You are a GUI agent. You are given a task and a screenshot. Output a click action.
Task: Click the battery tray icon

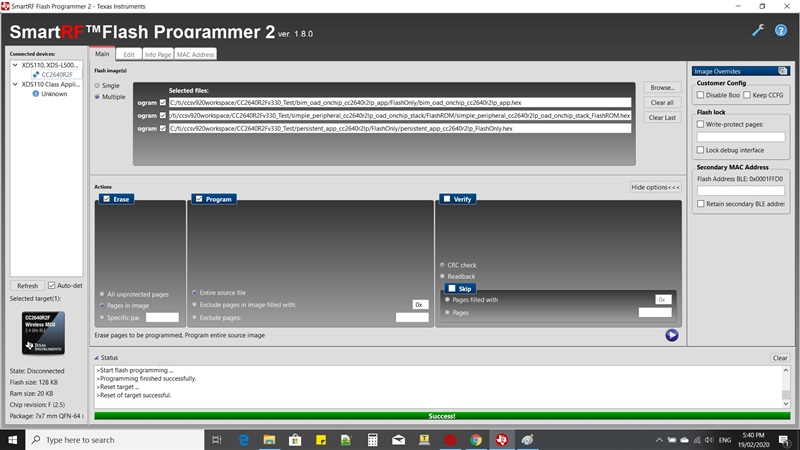672,440
